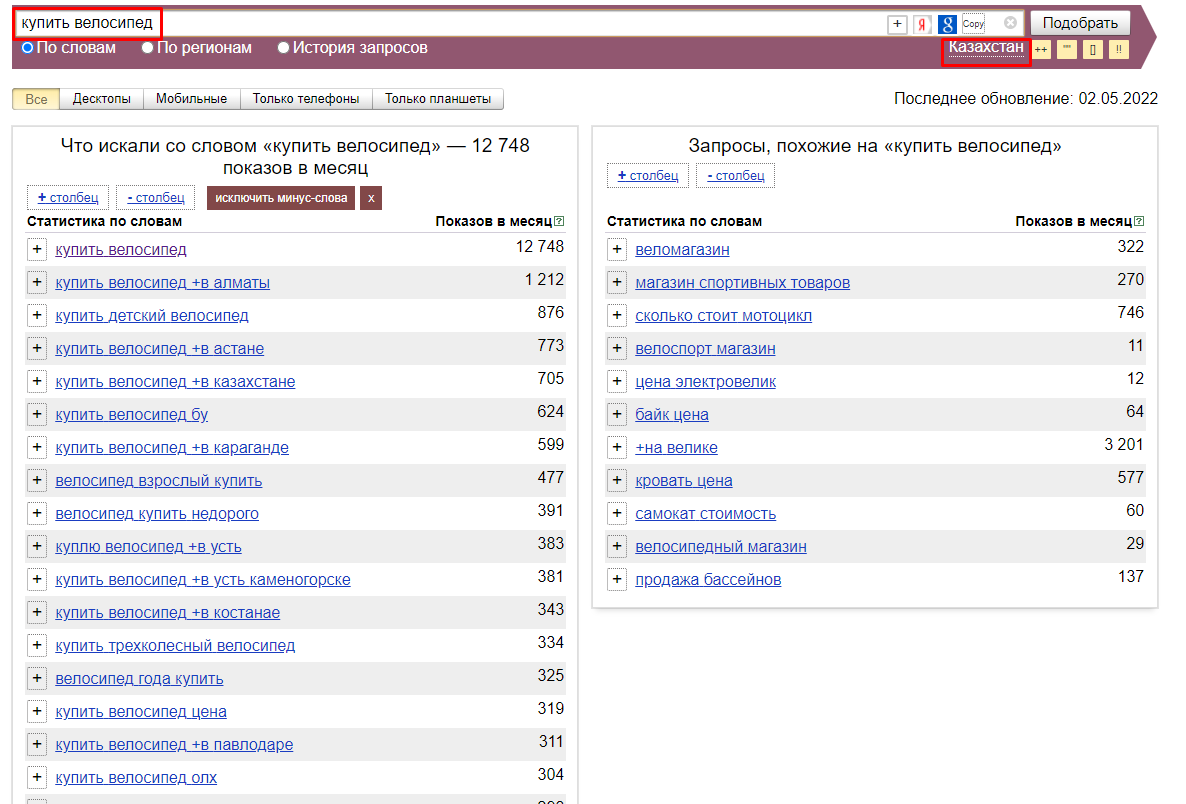Click the quotation marks operator button
The height and width of the screenshot is (804, 1186).
(1067, 50)
